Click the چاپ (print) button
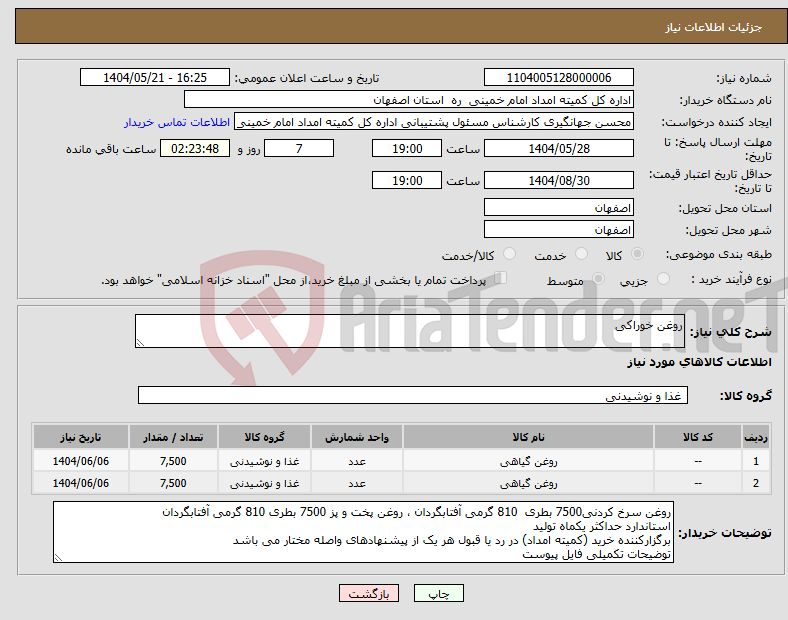 [438, 593]
